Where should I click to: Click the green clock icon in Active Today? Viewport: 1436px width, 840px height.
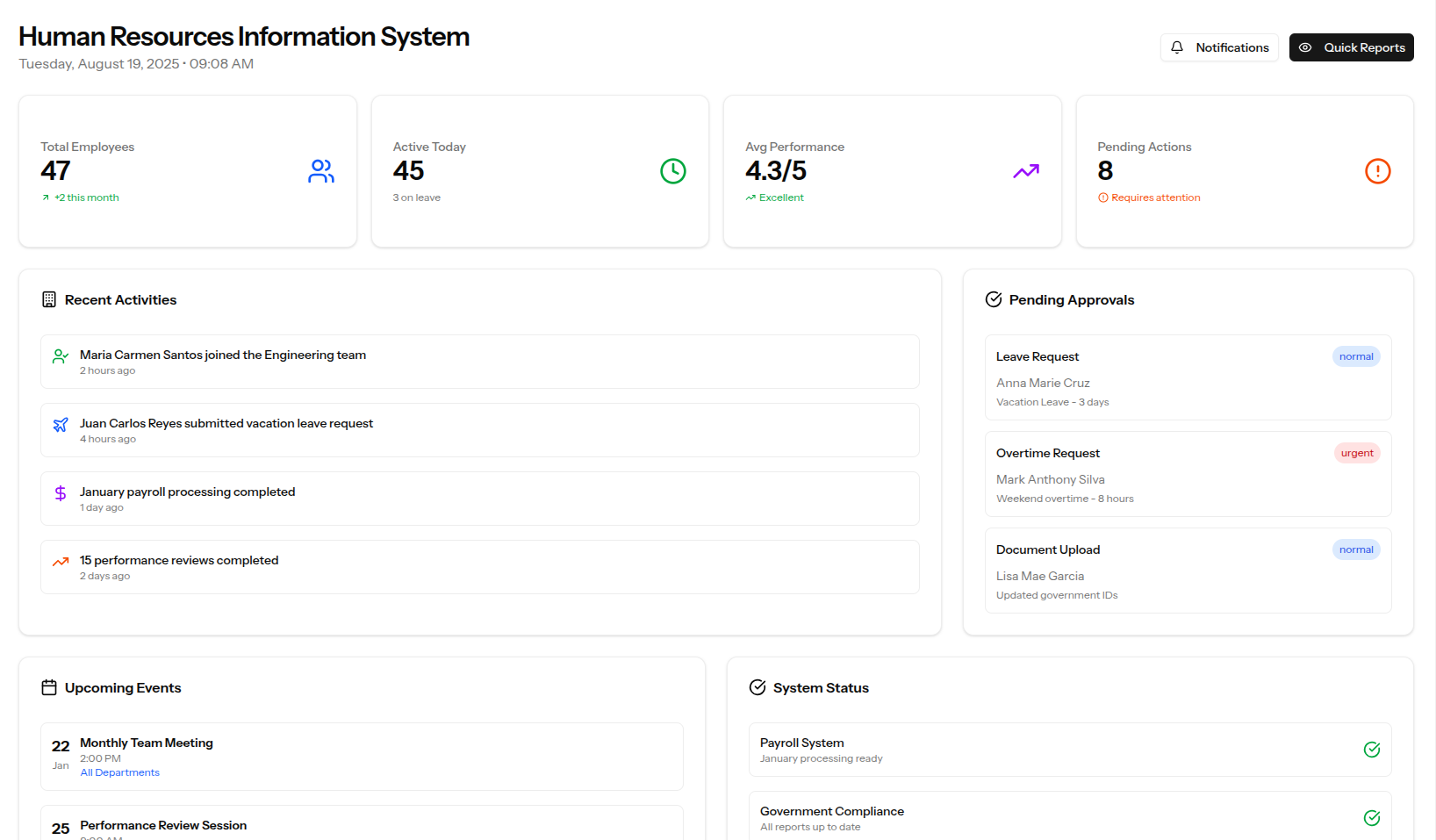[673, 171]
